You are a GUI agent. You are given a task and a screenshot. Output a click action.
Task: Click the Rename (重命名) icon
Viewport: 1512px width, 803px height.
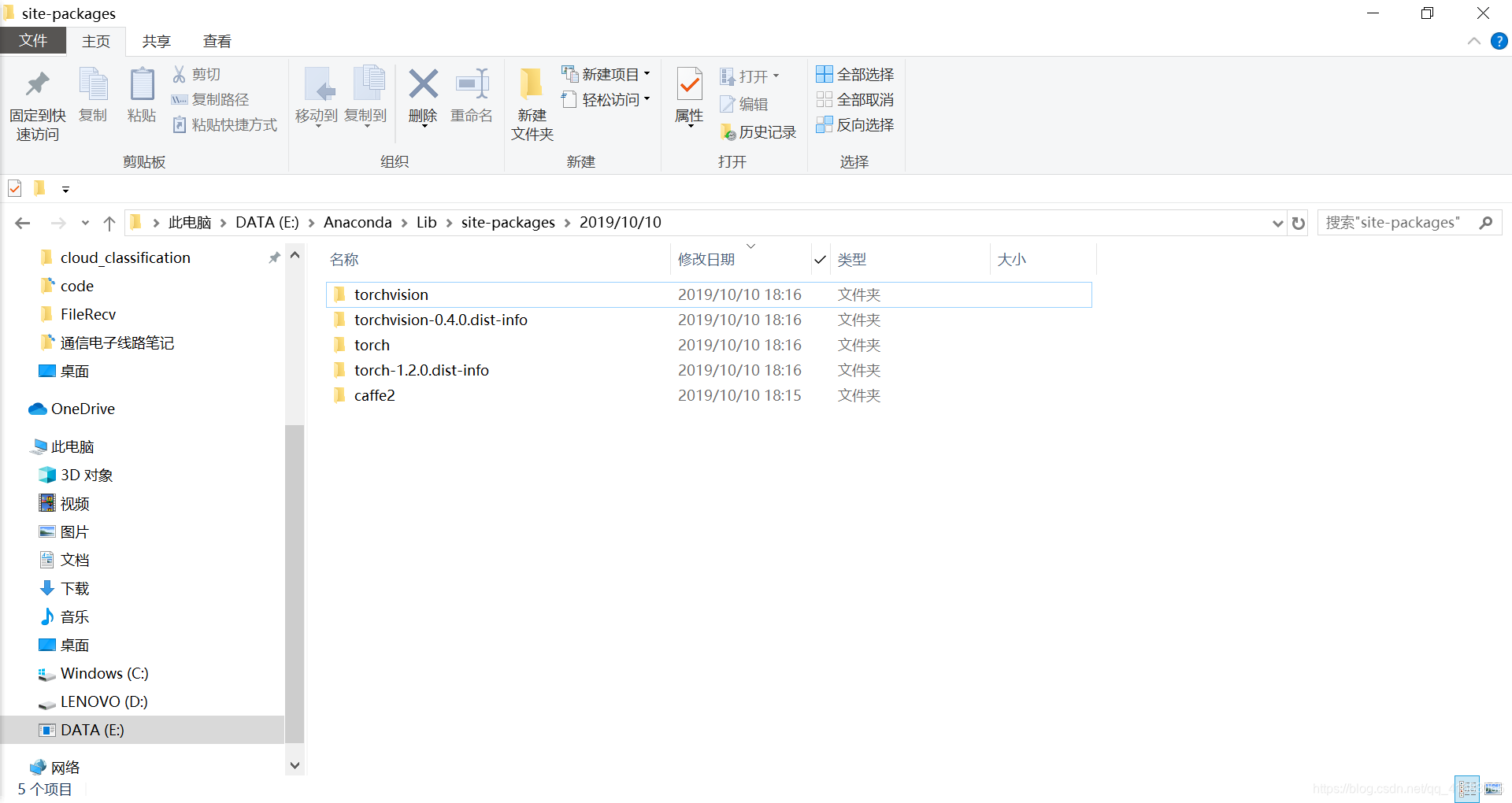click(472, 83)
